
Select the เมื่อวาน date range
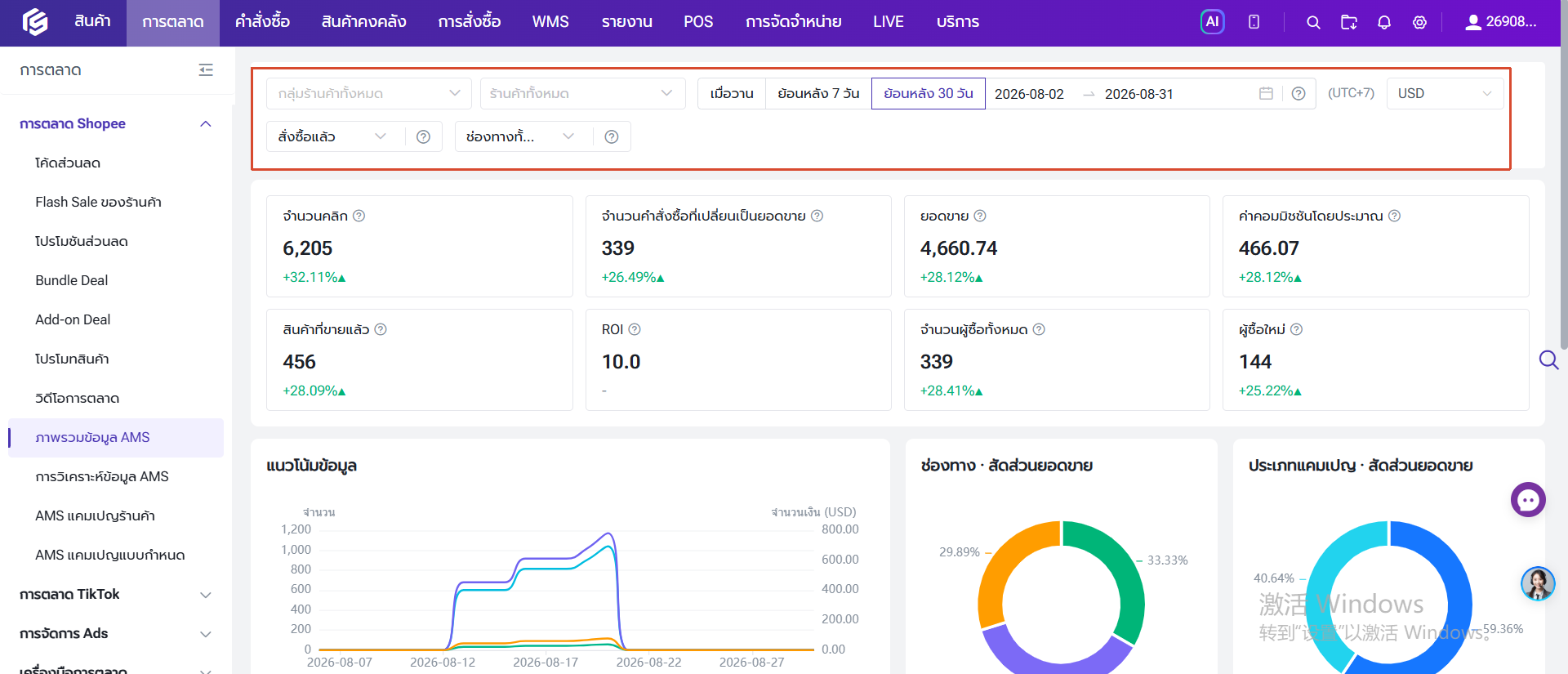click(x=732, y=93)
